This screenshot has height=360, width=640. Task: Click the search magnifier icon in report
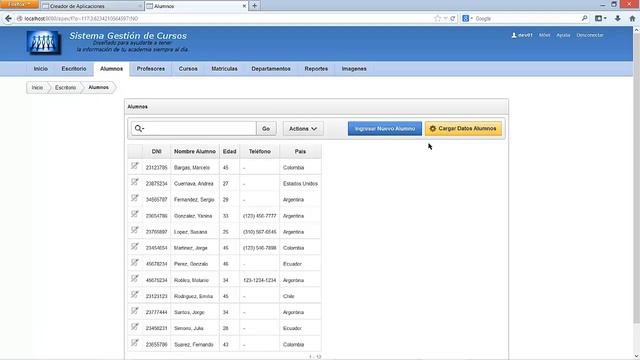138,129
